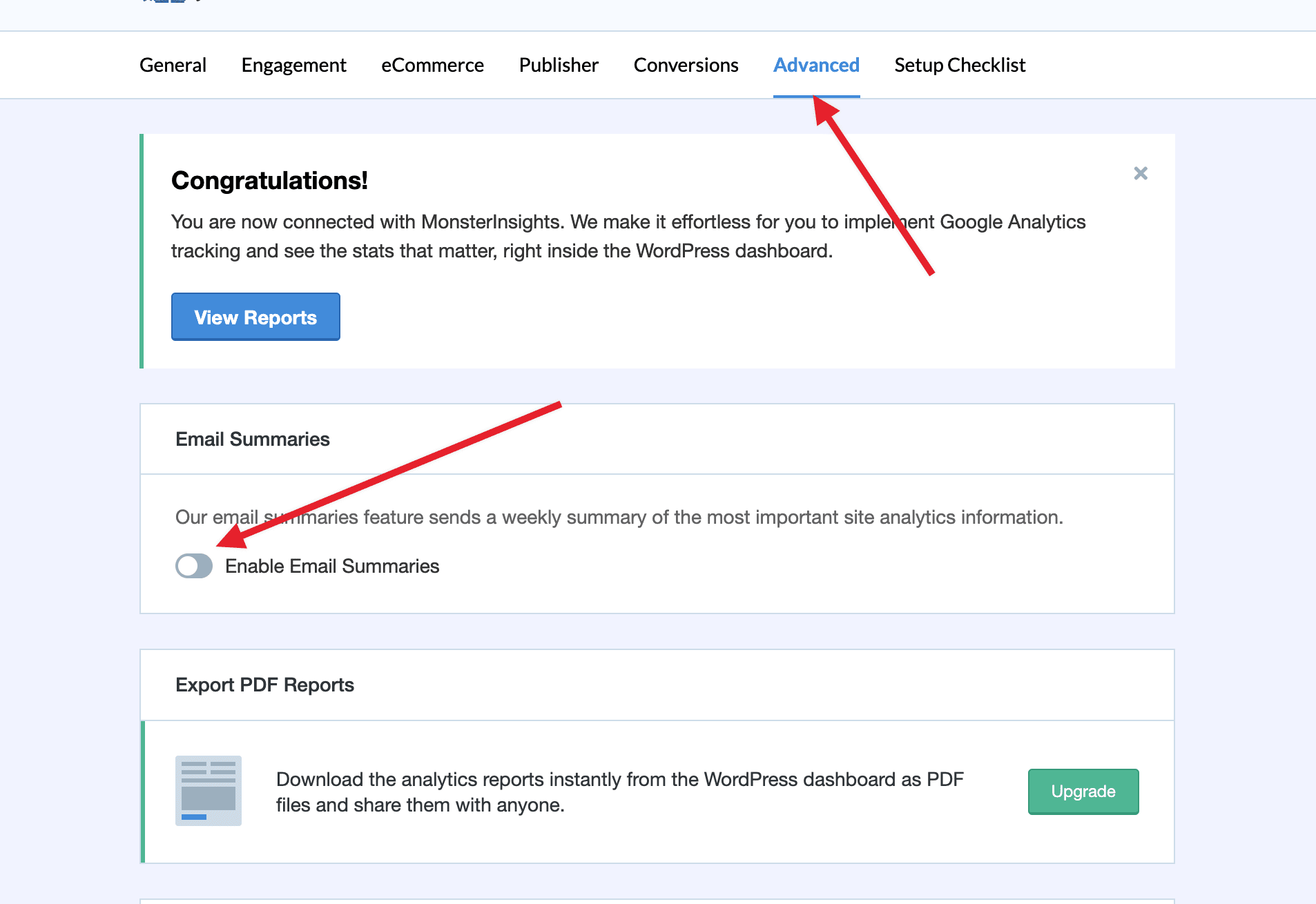Select the Conversions tab
Image resolution: width=1316 pixels, height=904 pixels.
point(686,65)
